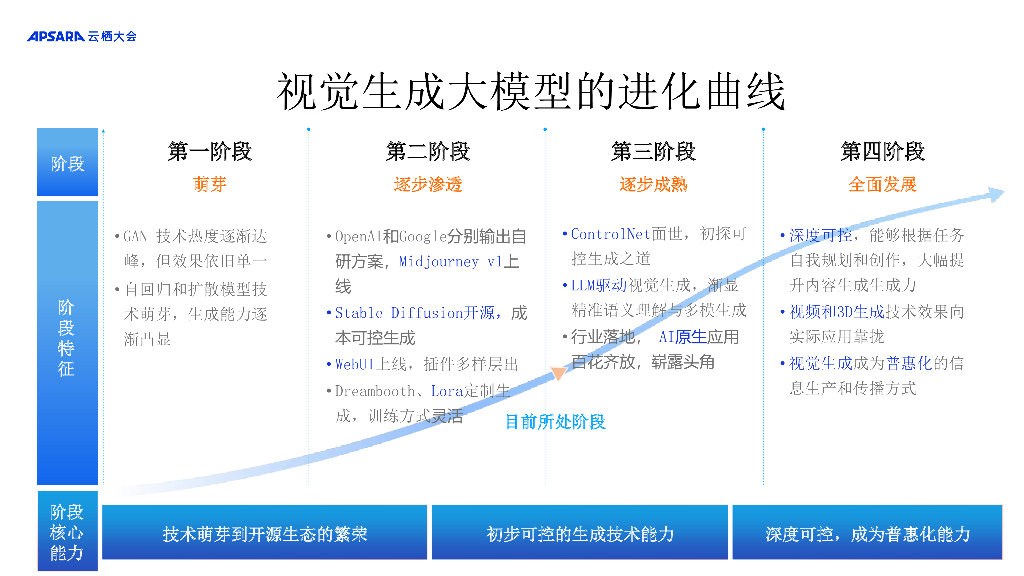The image size is (1024, 576).
Task: Click the 自回归和扩散模型技术萌芽 bullet
Action: (x=191, y=313)
